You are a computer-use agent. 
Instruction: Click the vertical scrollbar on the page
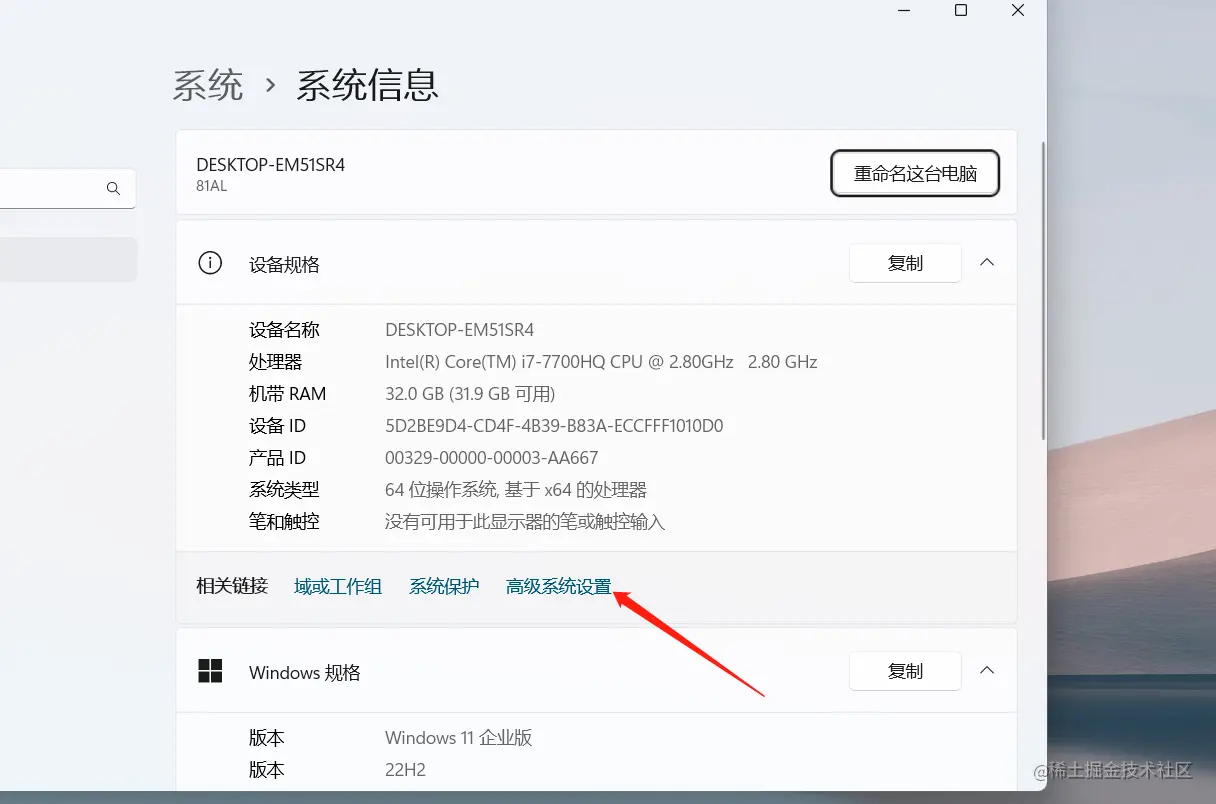[1045, 290]
